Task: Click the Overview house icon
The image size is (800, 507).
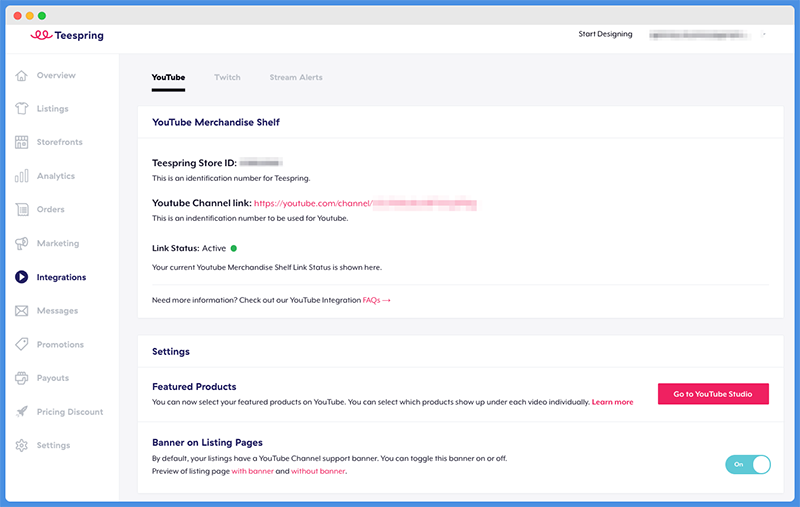Action: pos(21,75)
